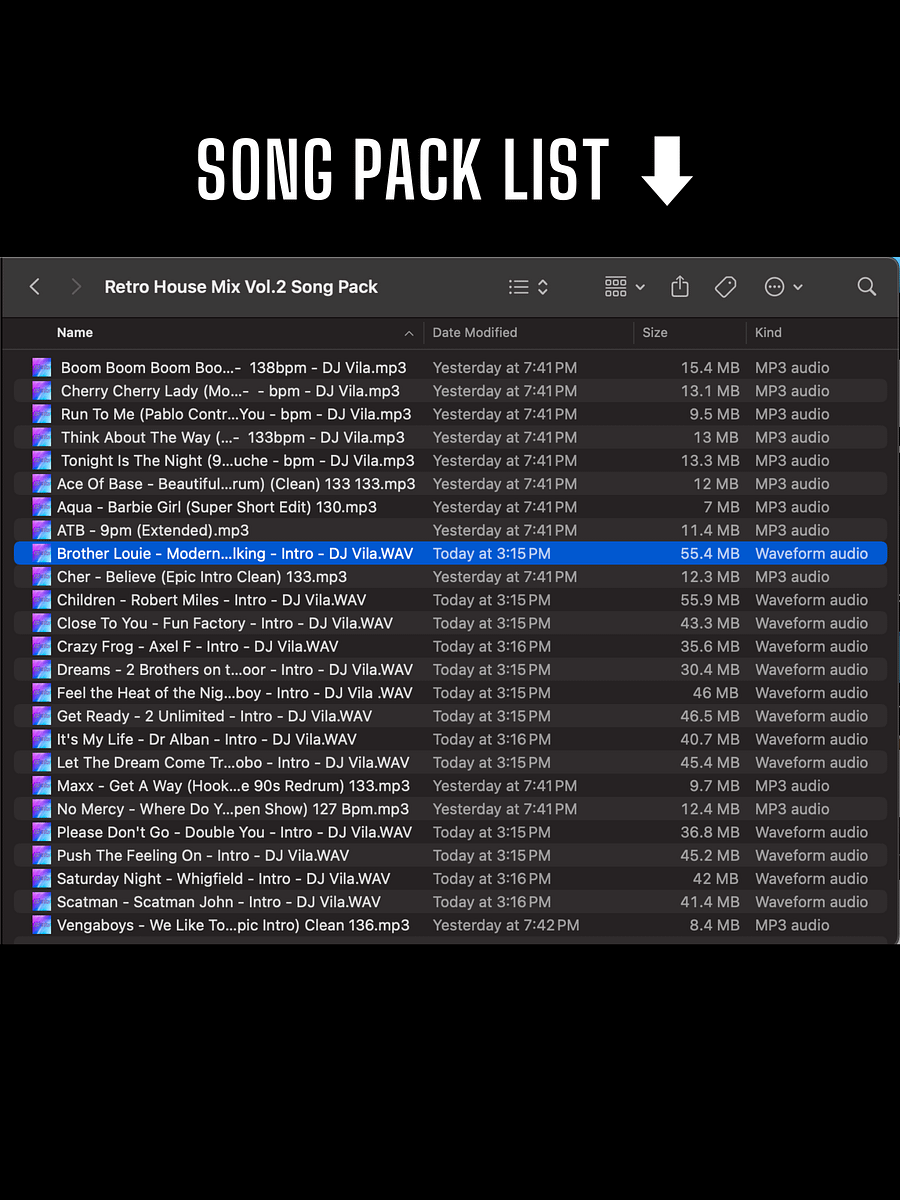900x1200 pixels.
Task: Click the 8.4 MB size of Vengaboys
Action: tap(715, 925)
